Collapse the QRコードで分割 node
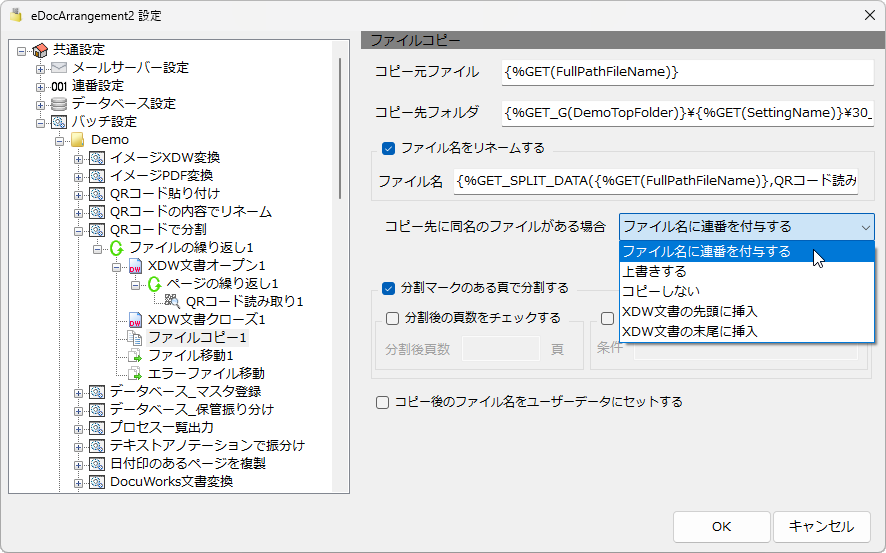The image size is (886, 553). coord(79,231)
